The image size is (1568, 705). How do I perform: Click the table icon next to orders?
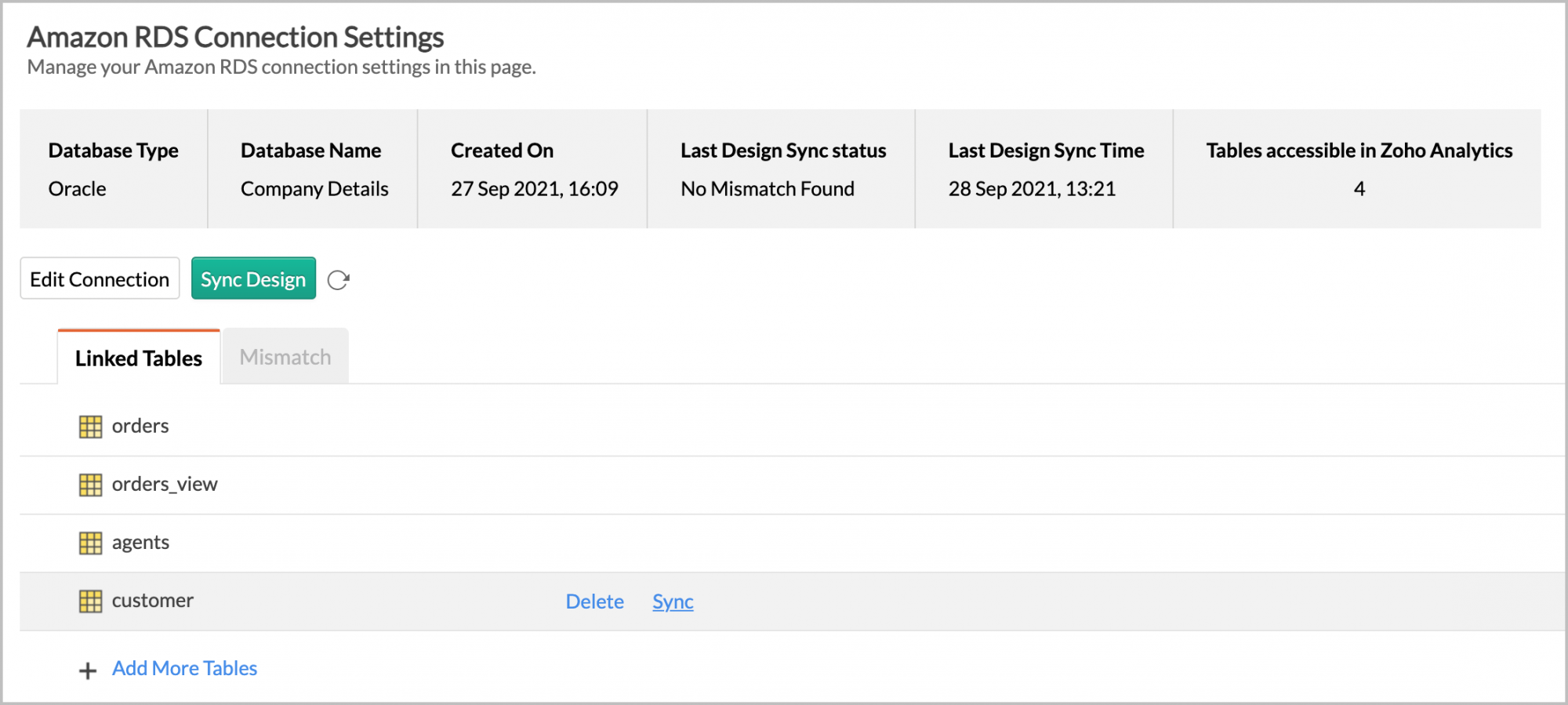pos(91,427)
